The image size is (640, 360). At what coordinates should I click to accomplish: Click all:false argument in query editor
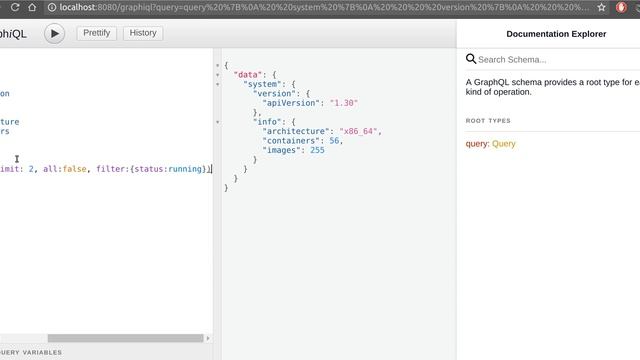(x=64, y=169)
